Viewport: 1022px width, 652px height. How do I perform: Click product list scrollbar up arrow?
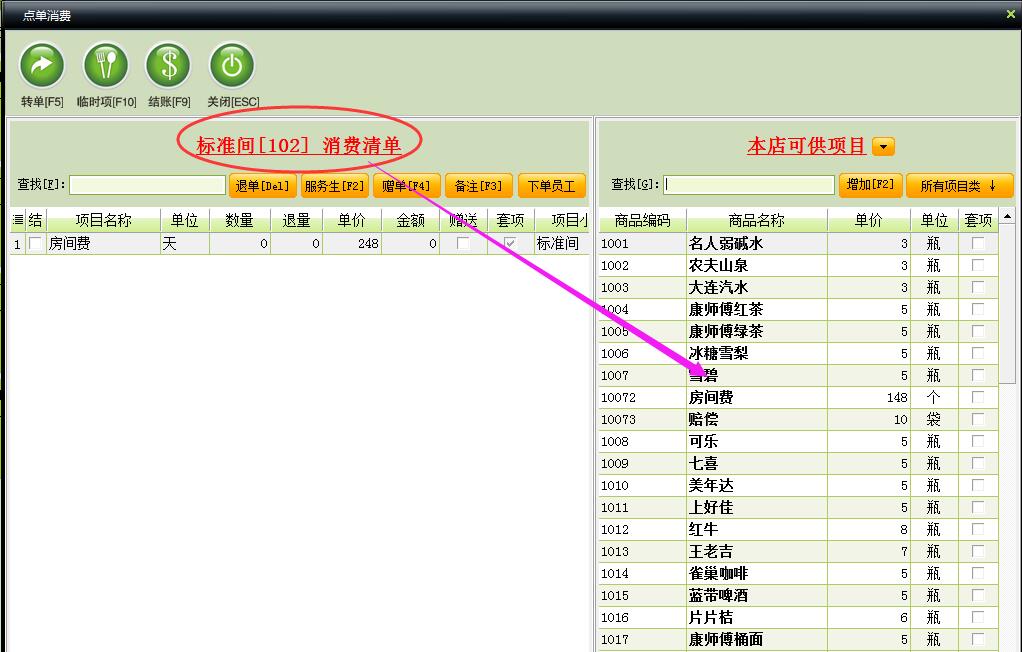[x=1006, y=217]
